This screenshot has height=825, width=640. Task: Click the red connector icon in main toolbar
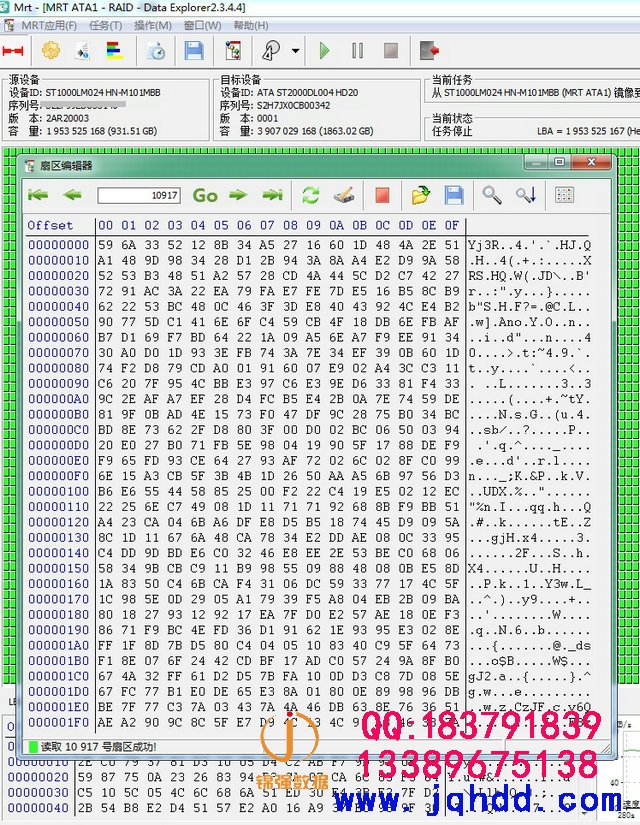click(x=13, y=51)
